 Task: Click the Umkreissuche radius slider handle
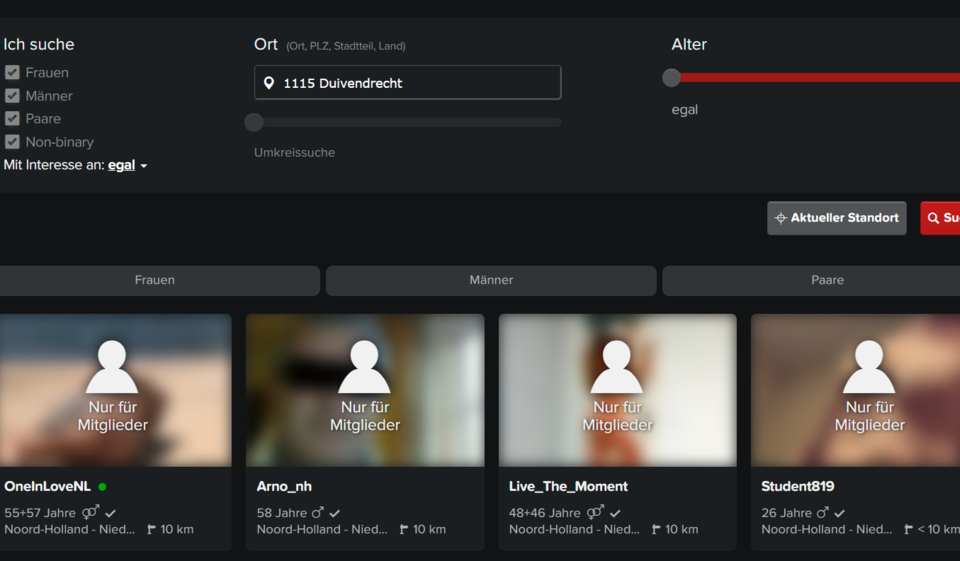(x=254, y=122)
